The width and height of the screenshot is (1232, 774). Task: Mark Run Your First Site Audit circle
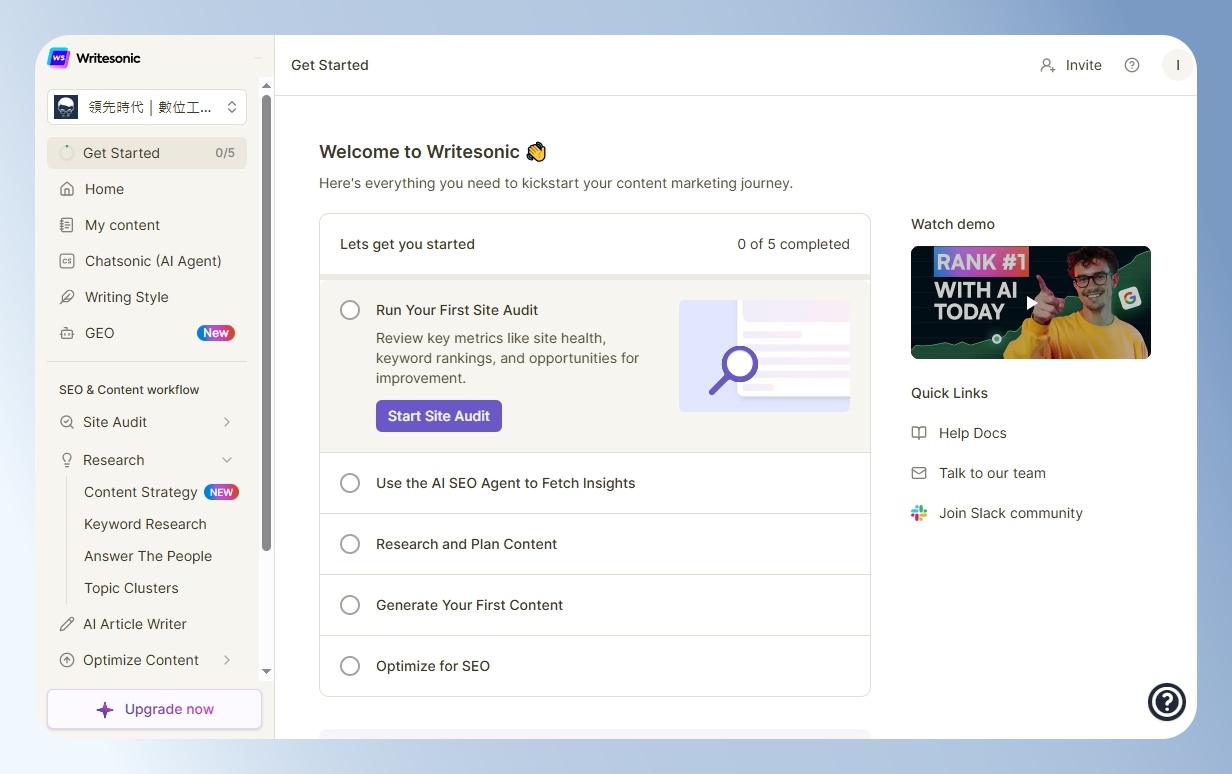pyautogui.click(x=350, y=310)
